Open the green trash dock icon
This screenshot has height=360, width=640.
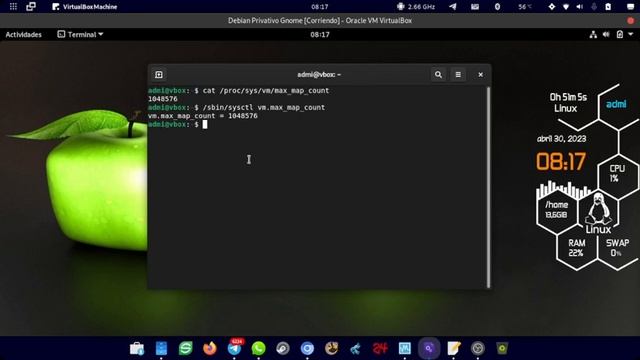tap(502, 349)
